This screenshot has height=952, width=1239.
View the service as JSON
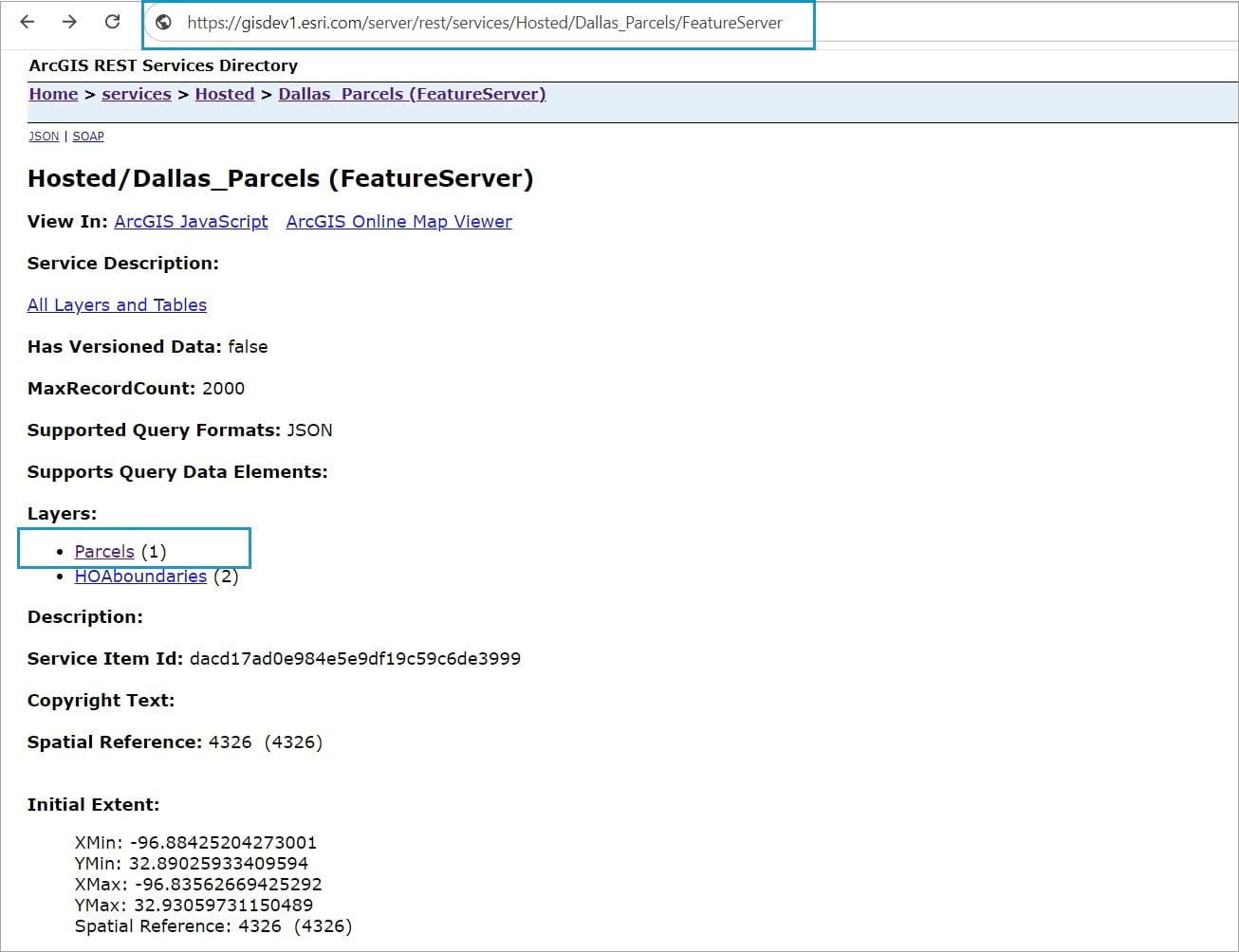pyautogui.click(x=44, y=137)
